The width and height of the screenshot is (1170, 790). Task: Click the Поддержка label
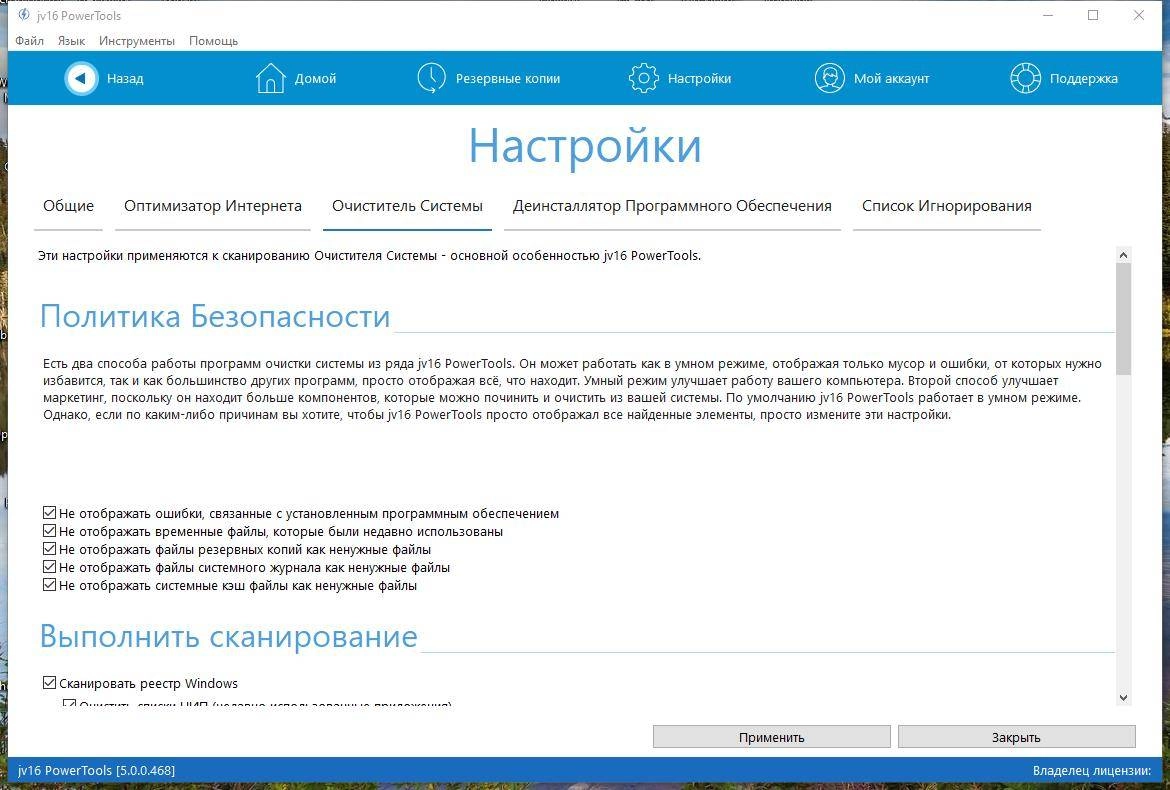1083,78
